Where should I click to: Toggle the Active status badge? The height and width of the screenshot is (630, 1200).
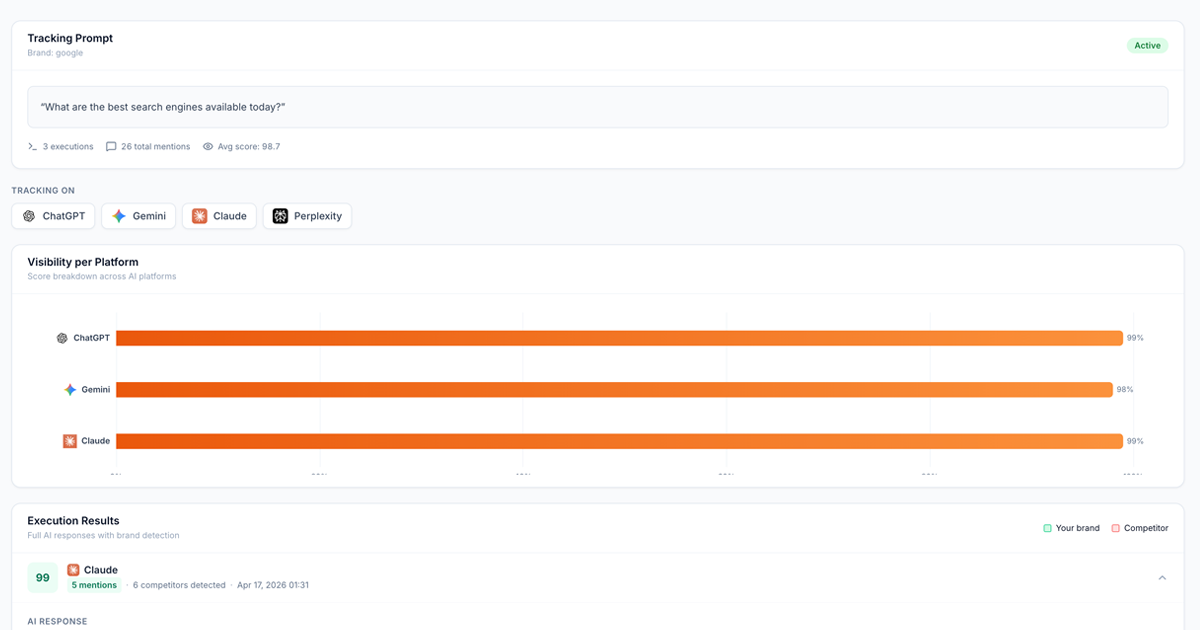[x=1147, y=45]
